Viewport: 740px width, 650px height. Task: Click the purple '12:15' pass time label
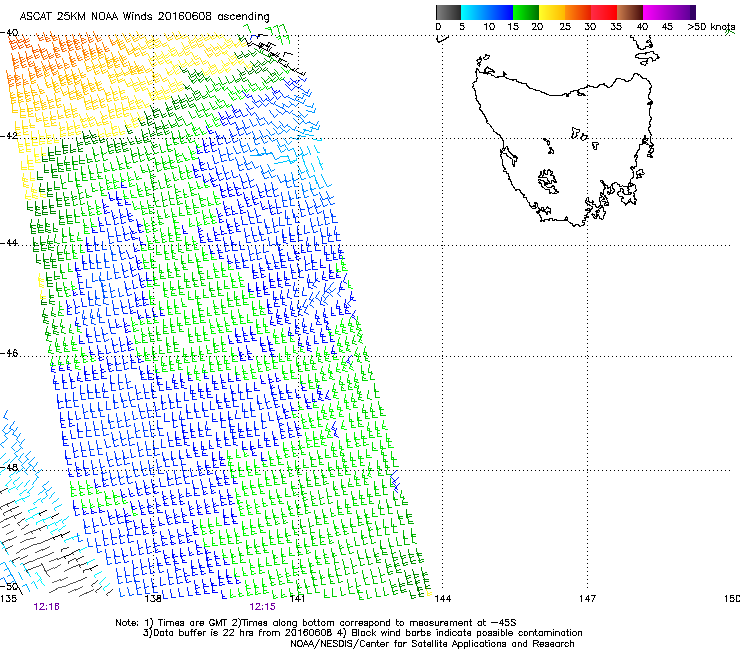point(262,607)
